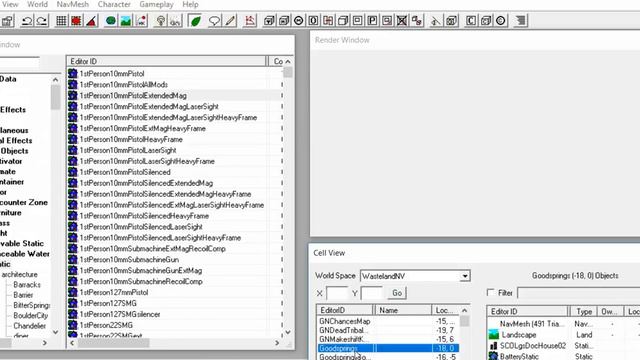The image size is (640, 360).
Task: Click the Go button in Cell View
Action: click(x=397, y=293)
